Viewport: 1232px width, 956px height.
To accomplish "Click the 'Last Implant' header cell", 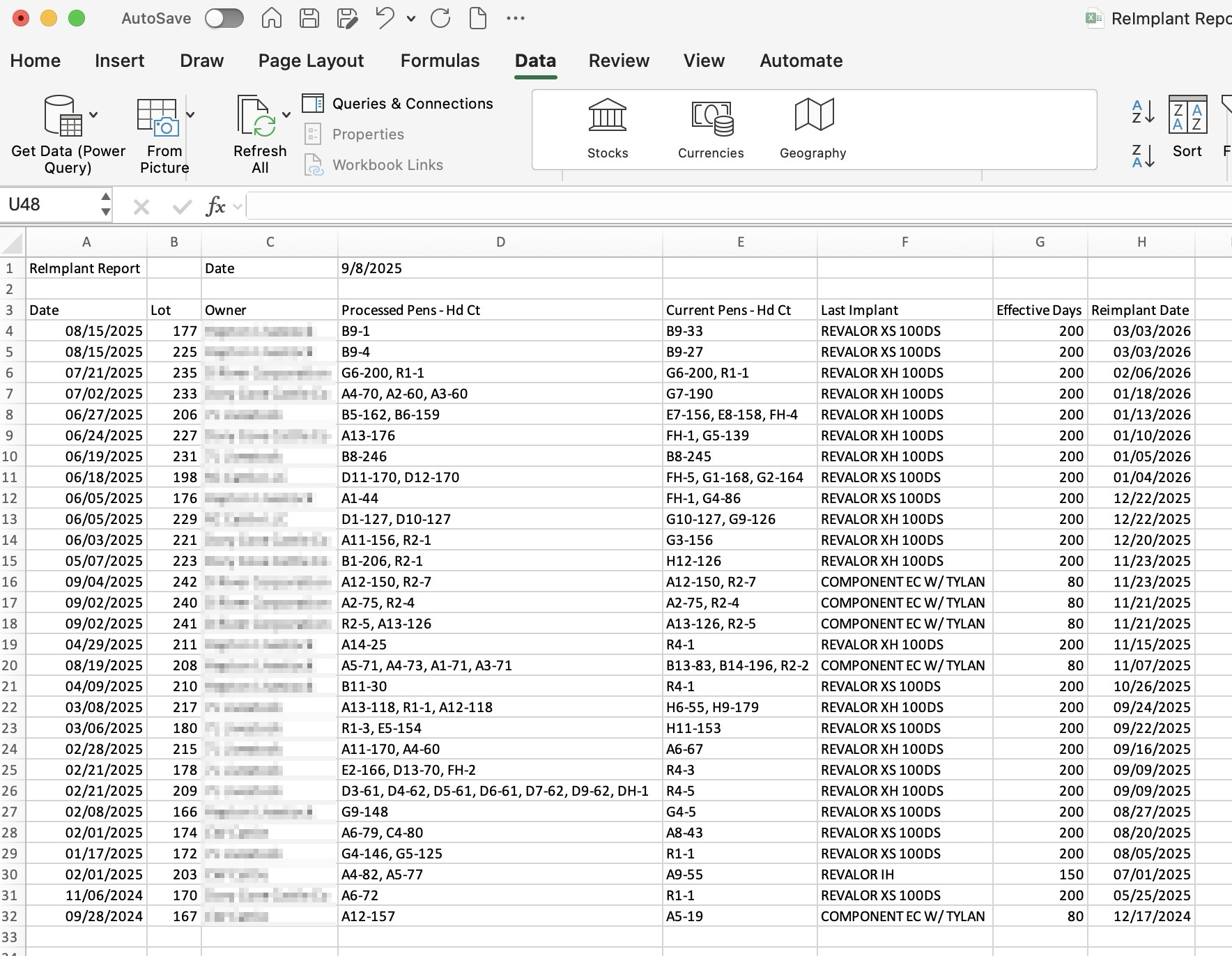I will tap(905, 310).
